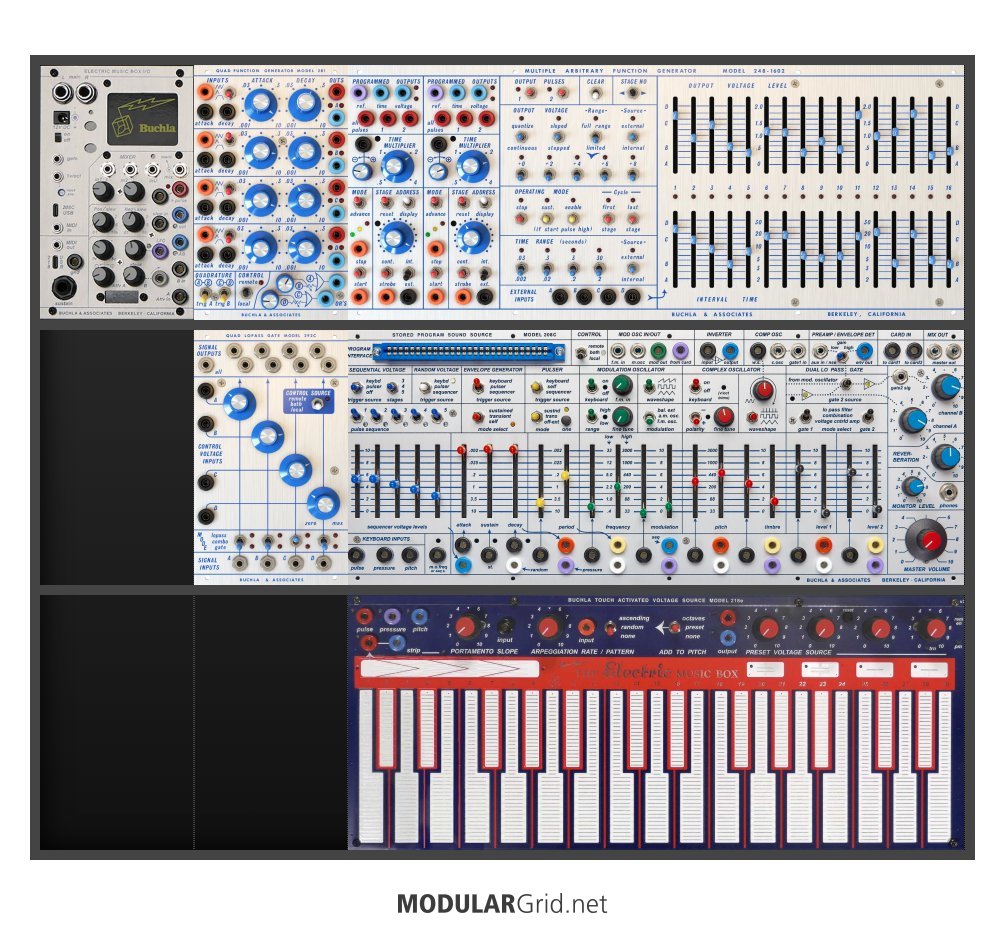Screen dimensions: 1005x925
Task: Turn knob C on the Quad Lopass Gate
Action: coord(295,470)
